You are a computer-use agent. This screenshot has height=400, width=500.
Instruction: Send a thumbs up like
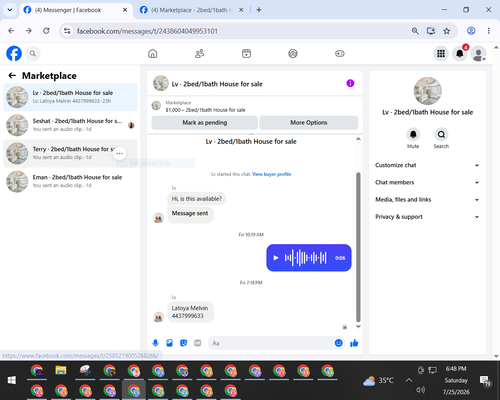tap(354, 343)
